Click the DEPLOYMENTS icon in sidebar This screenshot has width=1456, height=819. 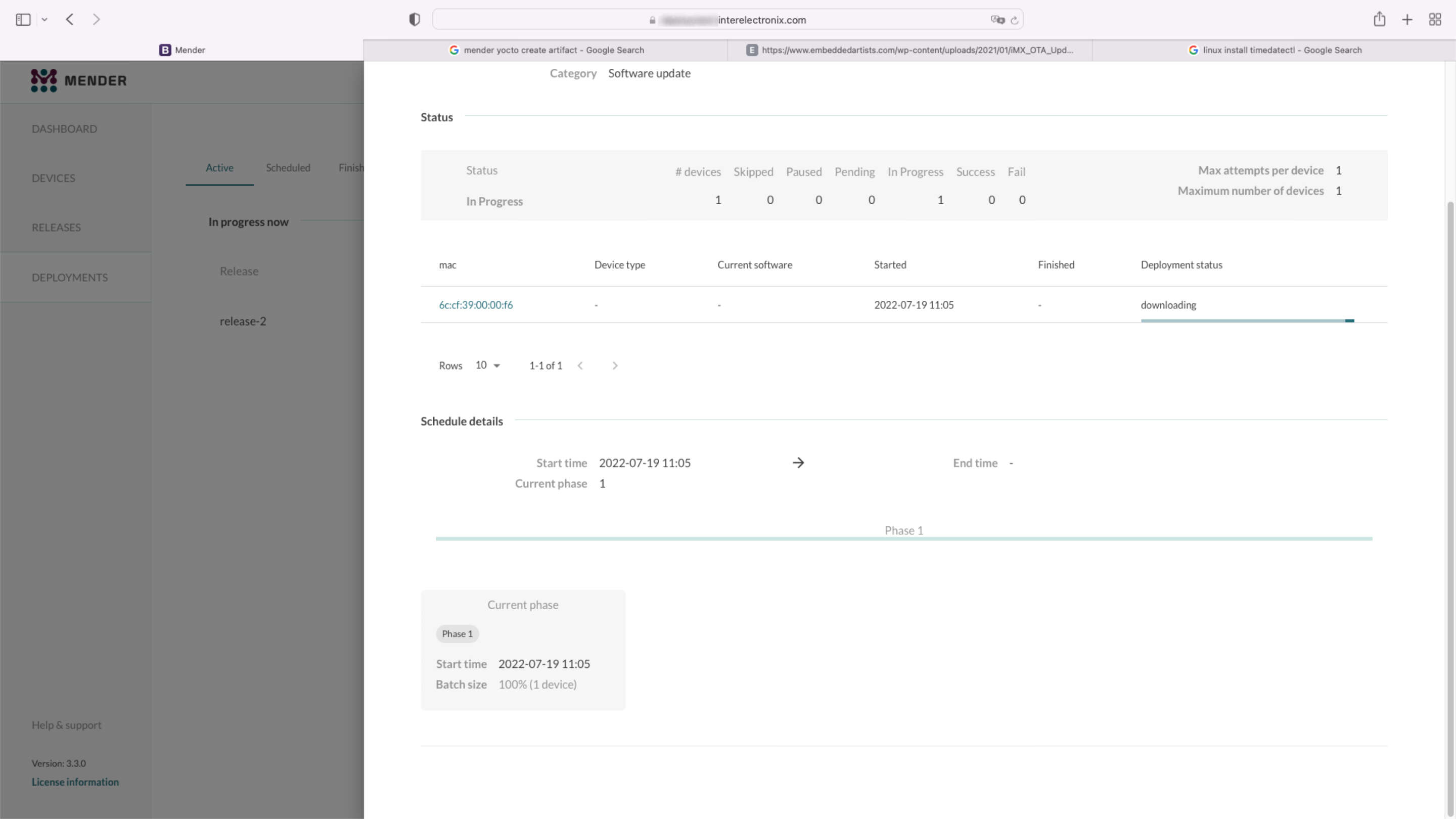(x=69, y=277)
